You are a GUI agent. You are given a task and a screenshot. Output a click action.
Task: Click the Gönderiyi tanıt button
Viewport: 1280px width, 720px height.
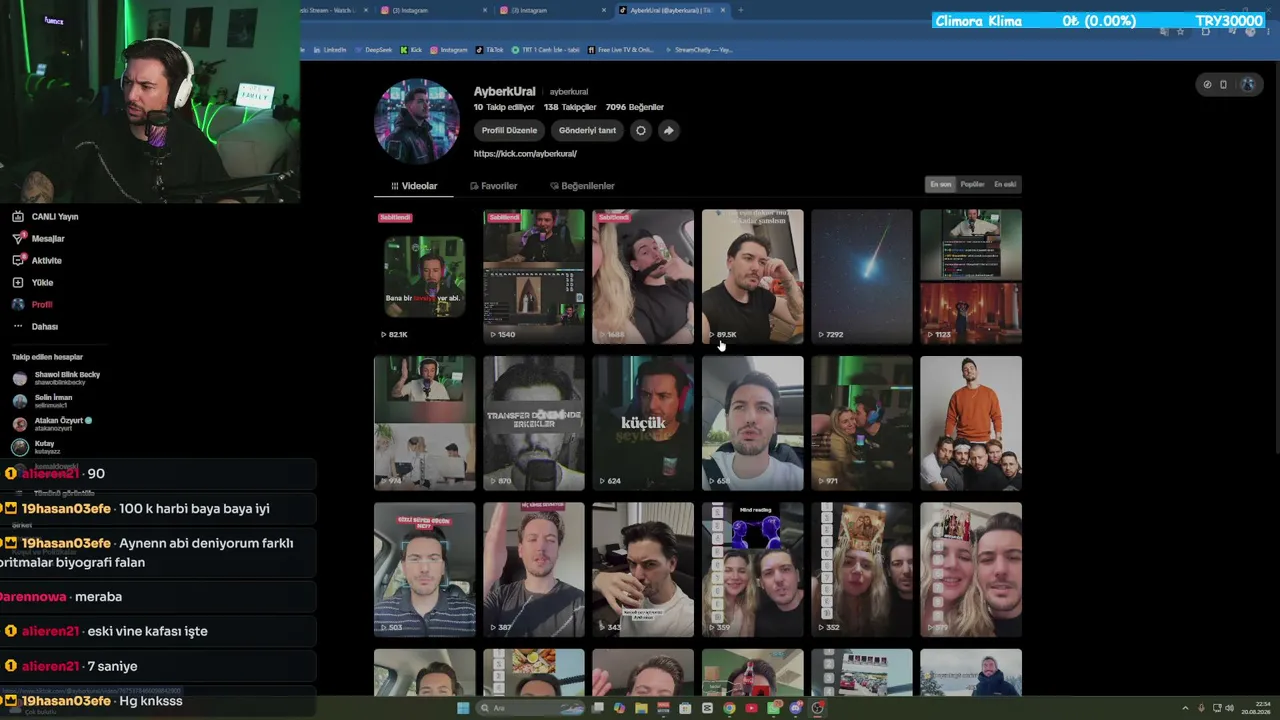point(587,130)
